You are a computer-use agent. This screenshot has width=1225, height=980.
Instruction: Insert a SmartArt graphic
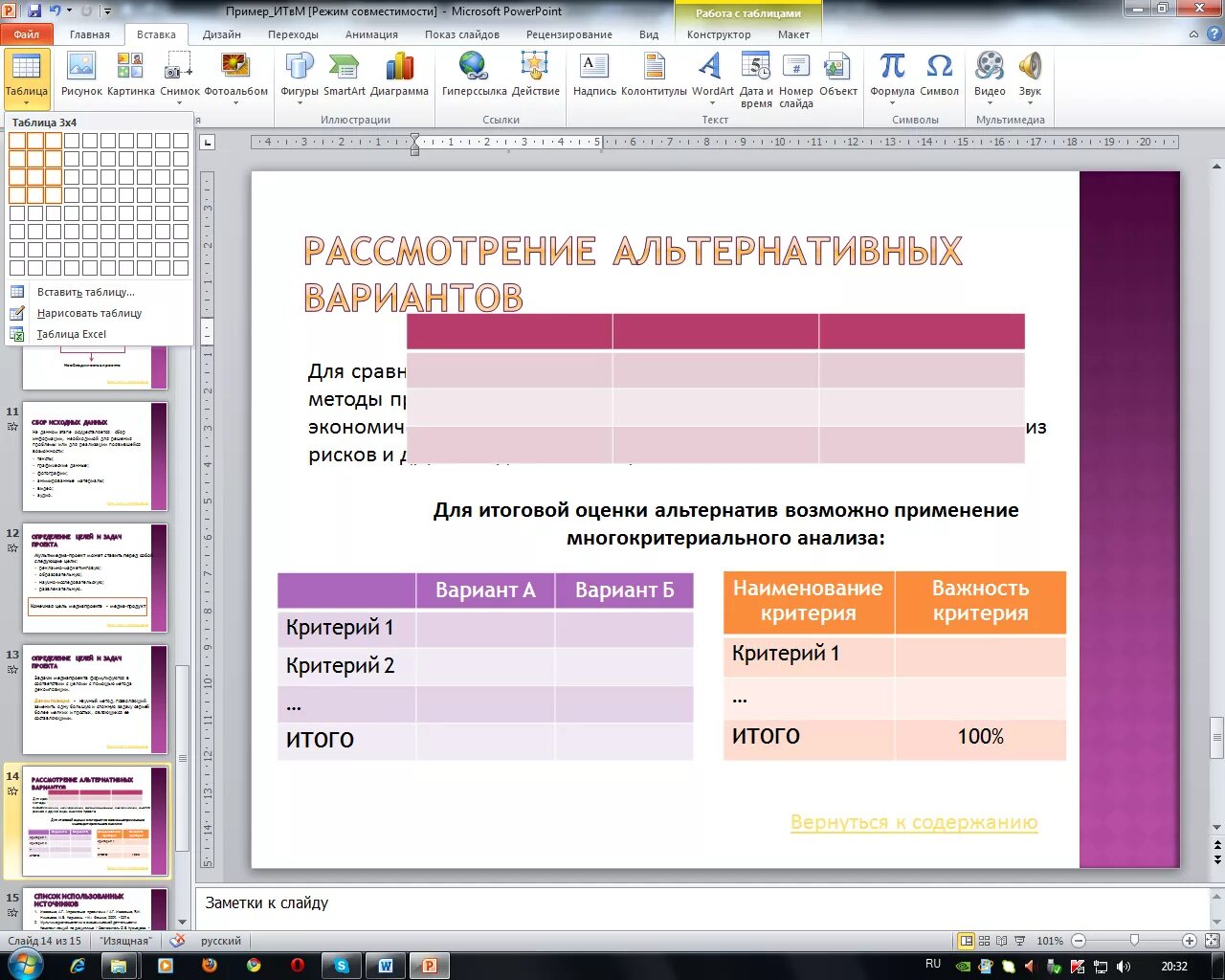pyautogui.click(x=345, y=75)
